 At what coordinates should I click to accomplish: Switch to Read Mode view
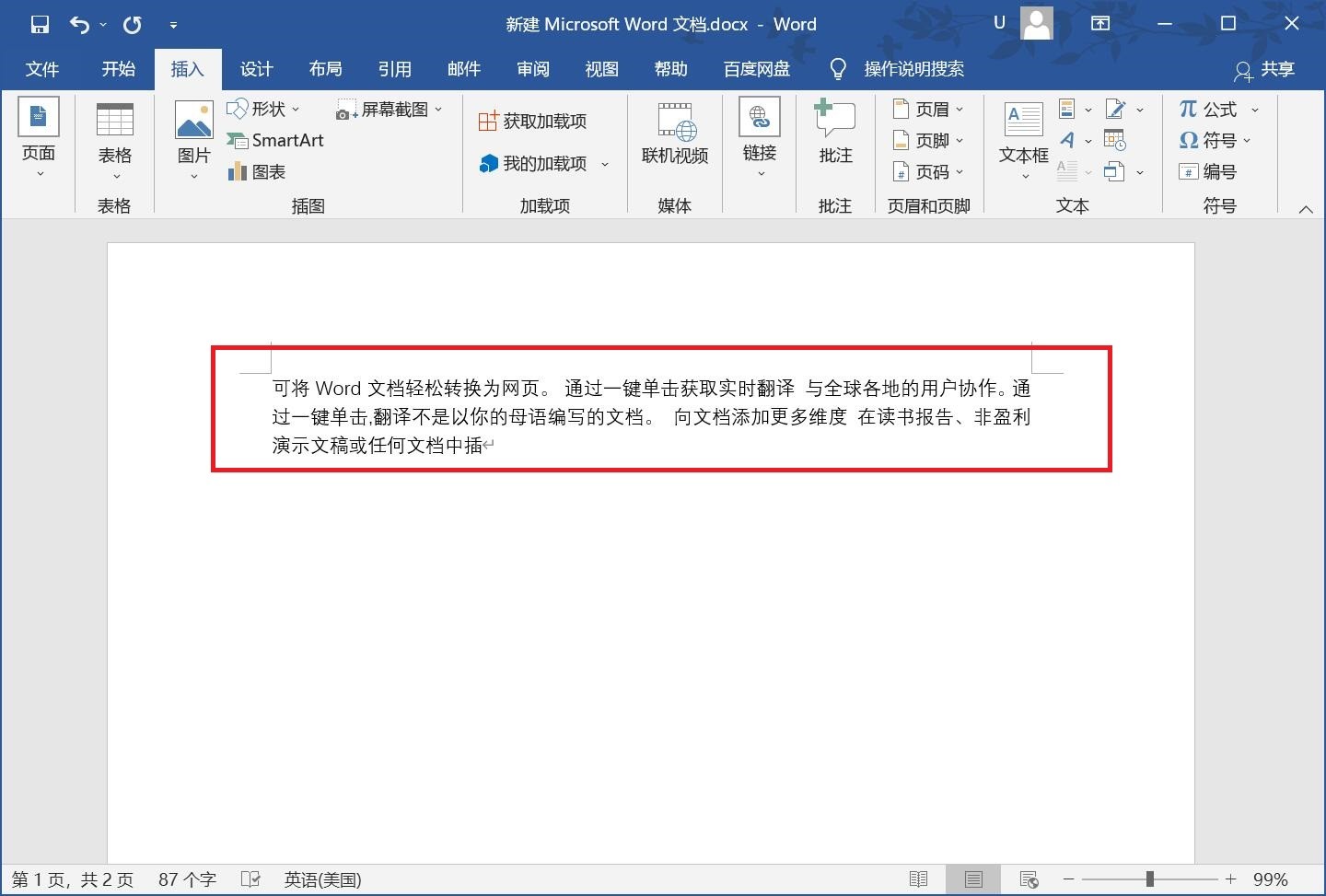[918, 880]
